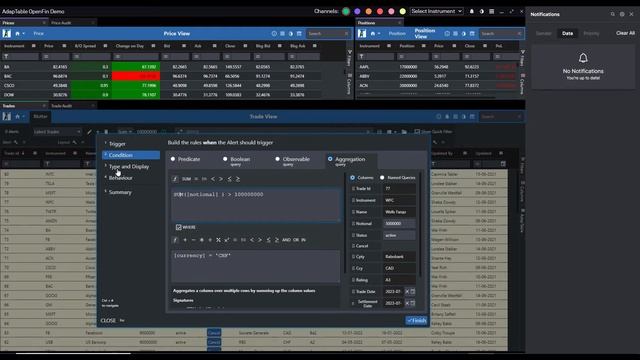The width and height of the screenshot is (640, 360).
Task: Open Position View Filters side panel
Action: coord(522,58)
